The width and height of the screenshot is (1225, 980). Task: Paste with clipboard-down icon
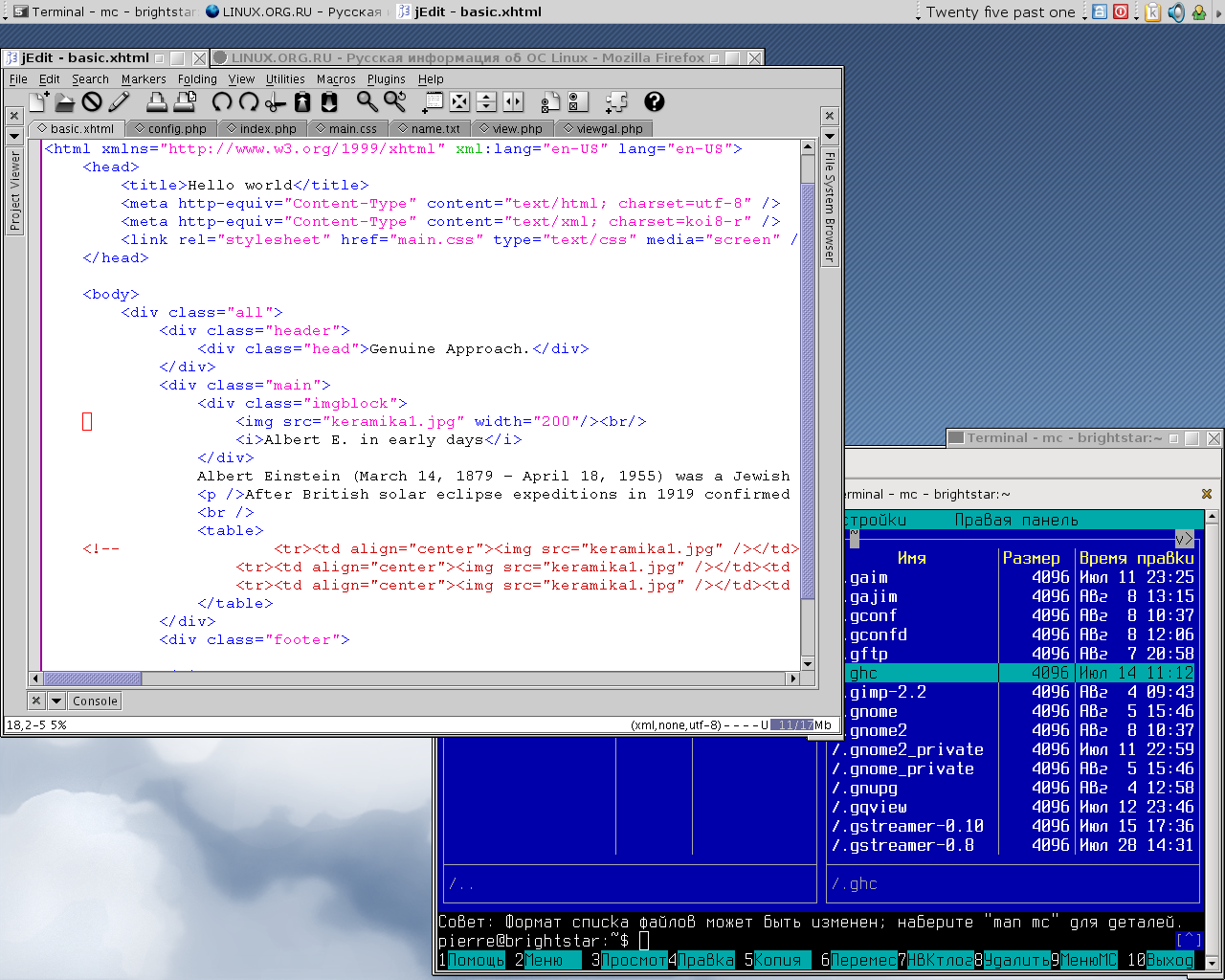[x=329, y=101]
